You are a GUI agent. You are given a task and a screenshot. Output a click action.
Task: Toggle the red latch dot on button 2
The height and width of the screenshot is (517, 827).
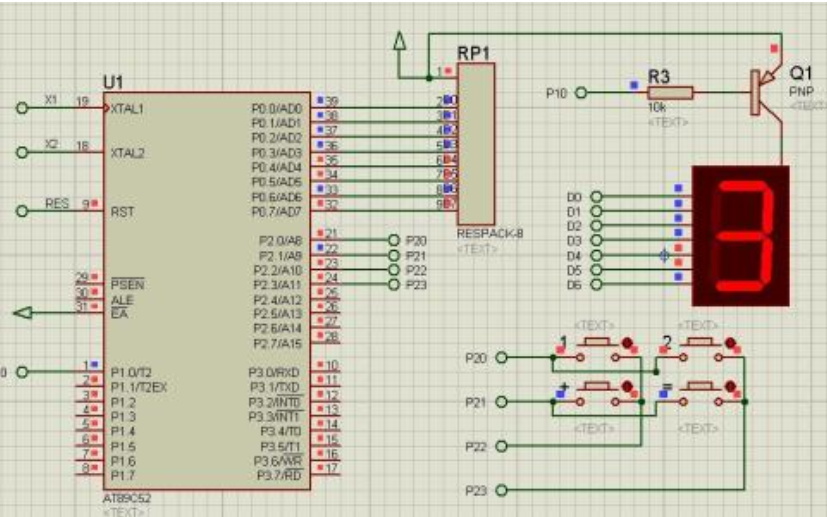[730, 343]
